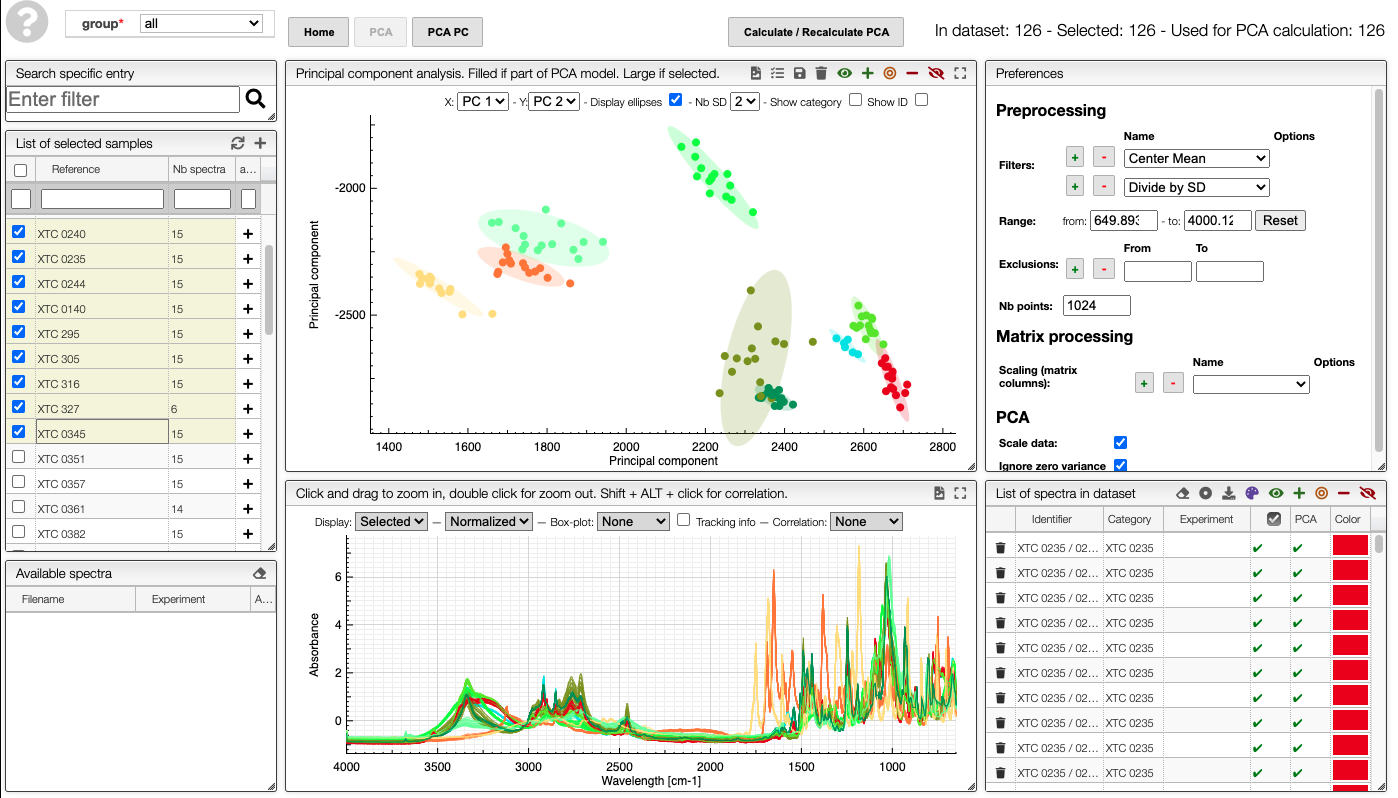
Task: Expand the PCA panel to fullscreen
Action: [x=960, y=73]
